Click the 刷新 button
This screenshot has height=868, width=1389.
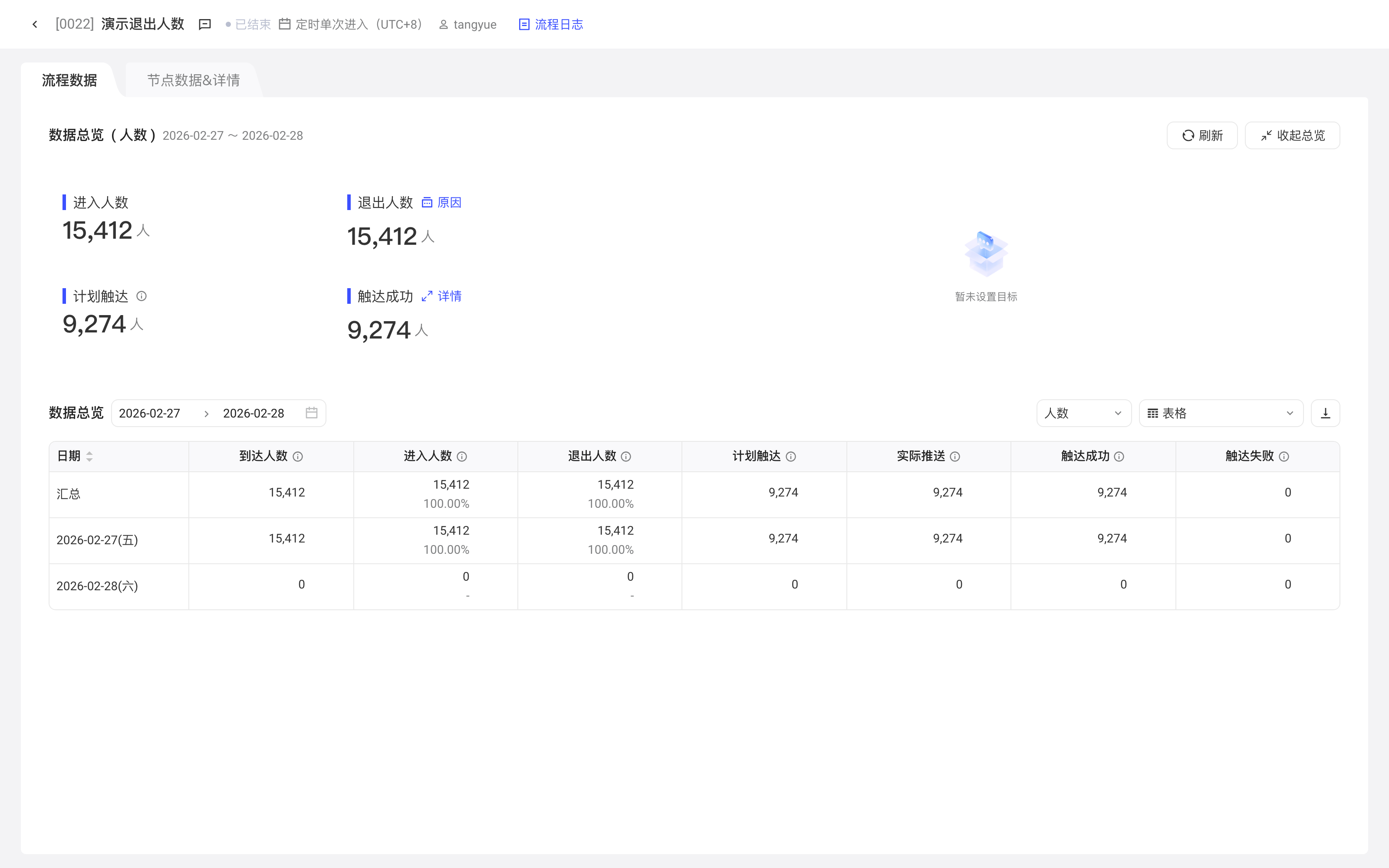[x=1202, y=135]
